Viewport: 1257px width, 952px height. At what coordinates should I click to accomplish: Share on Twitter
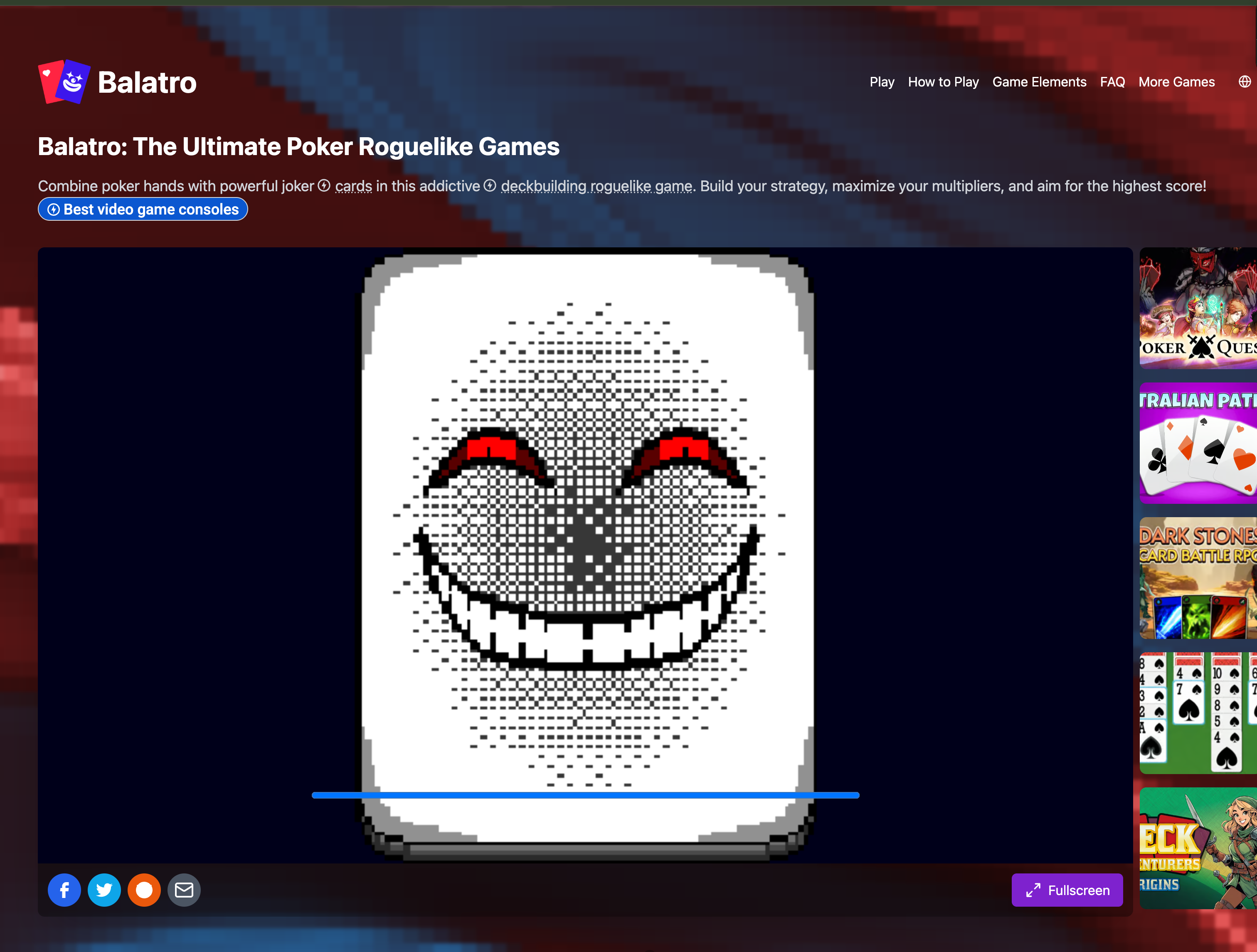pyautogui.click(x=104, y=890)
